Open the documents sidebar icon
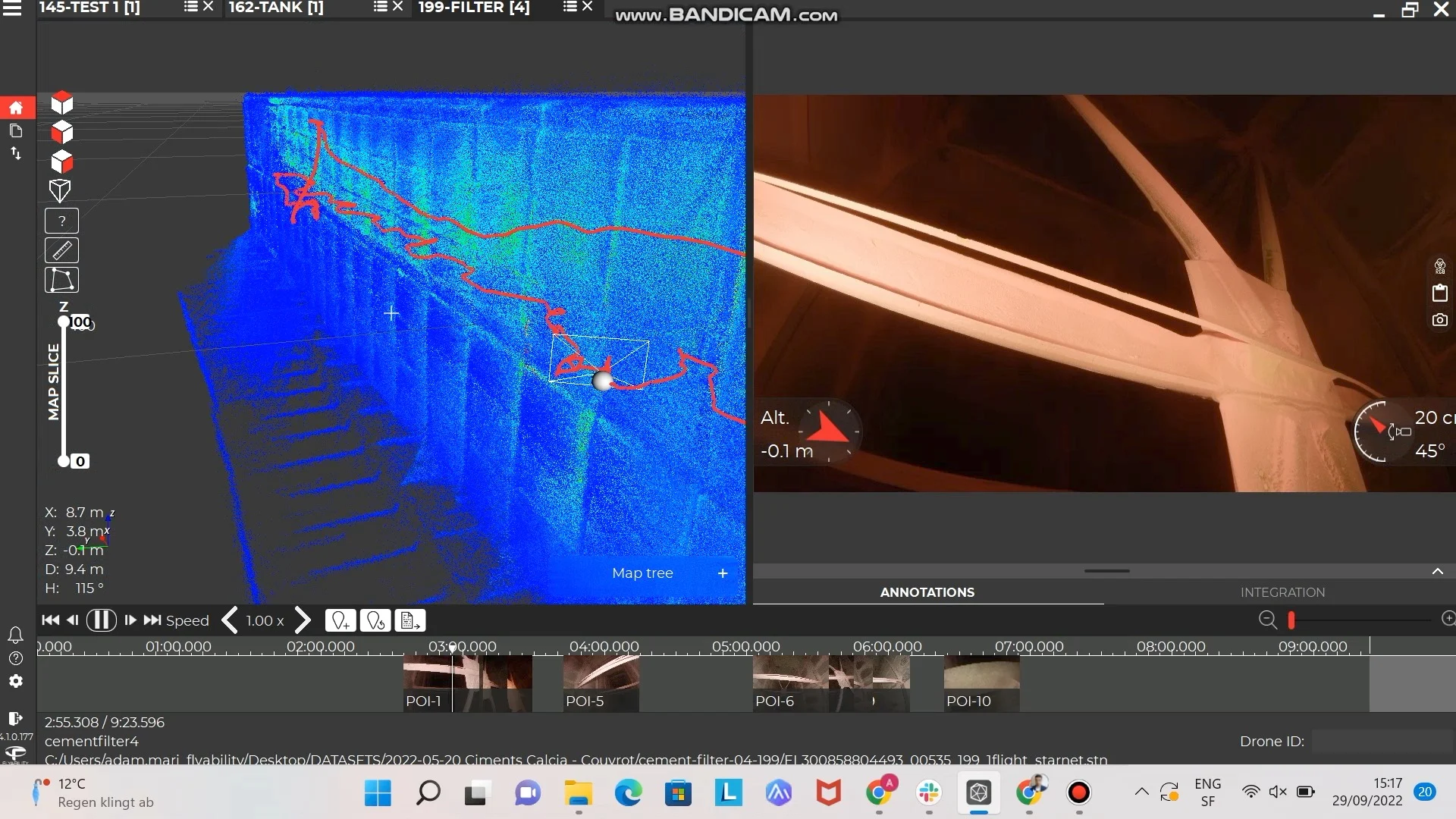This screenshot has width=1456, height=819. tap(16, 130)
